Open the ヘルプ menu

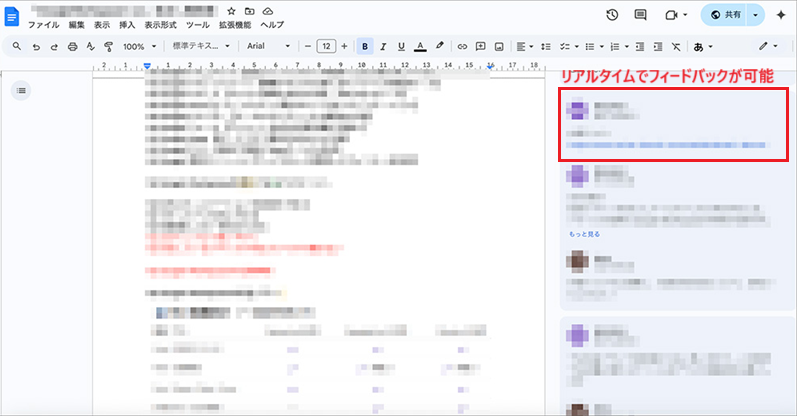[272, 25]
